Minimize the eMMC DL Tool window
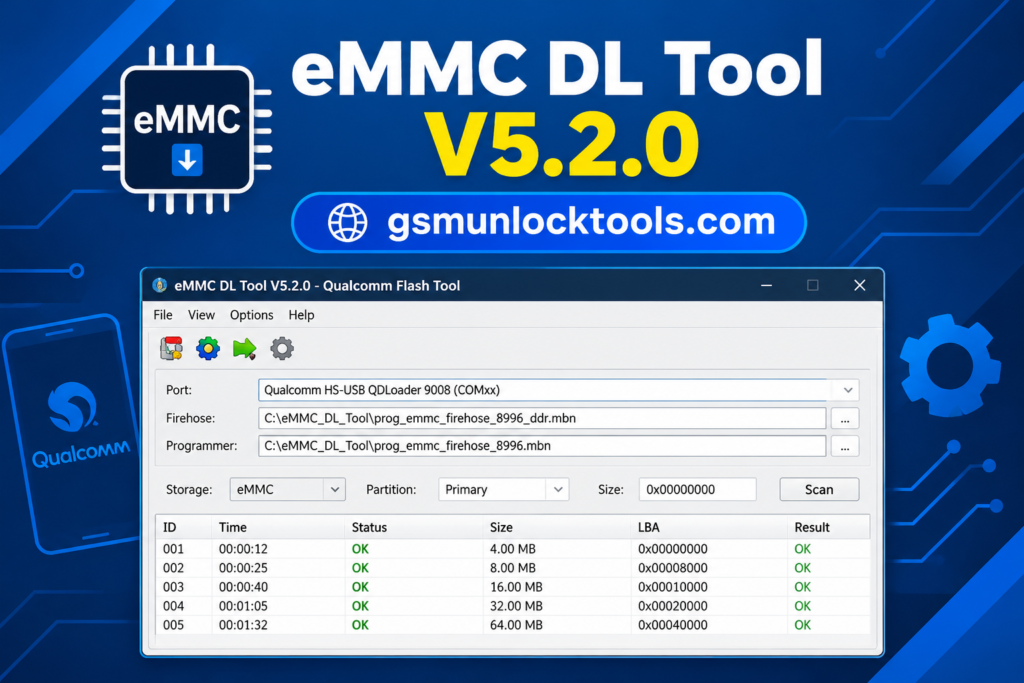The width and height of the screenshot is (1024, 683). tap(766, 285)
